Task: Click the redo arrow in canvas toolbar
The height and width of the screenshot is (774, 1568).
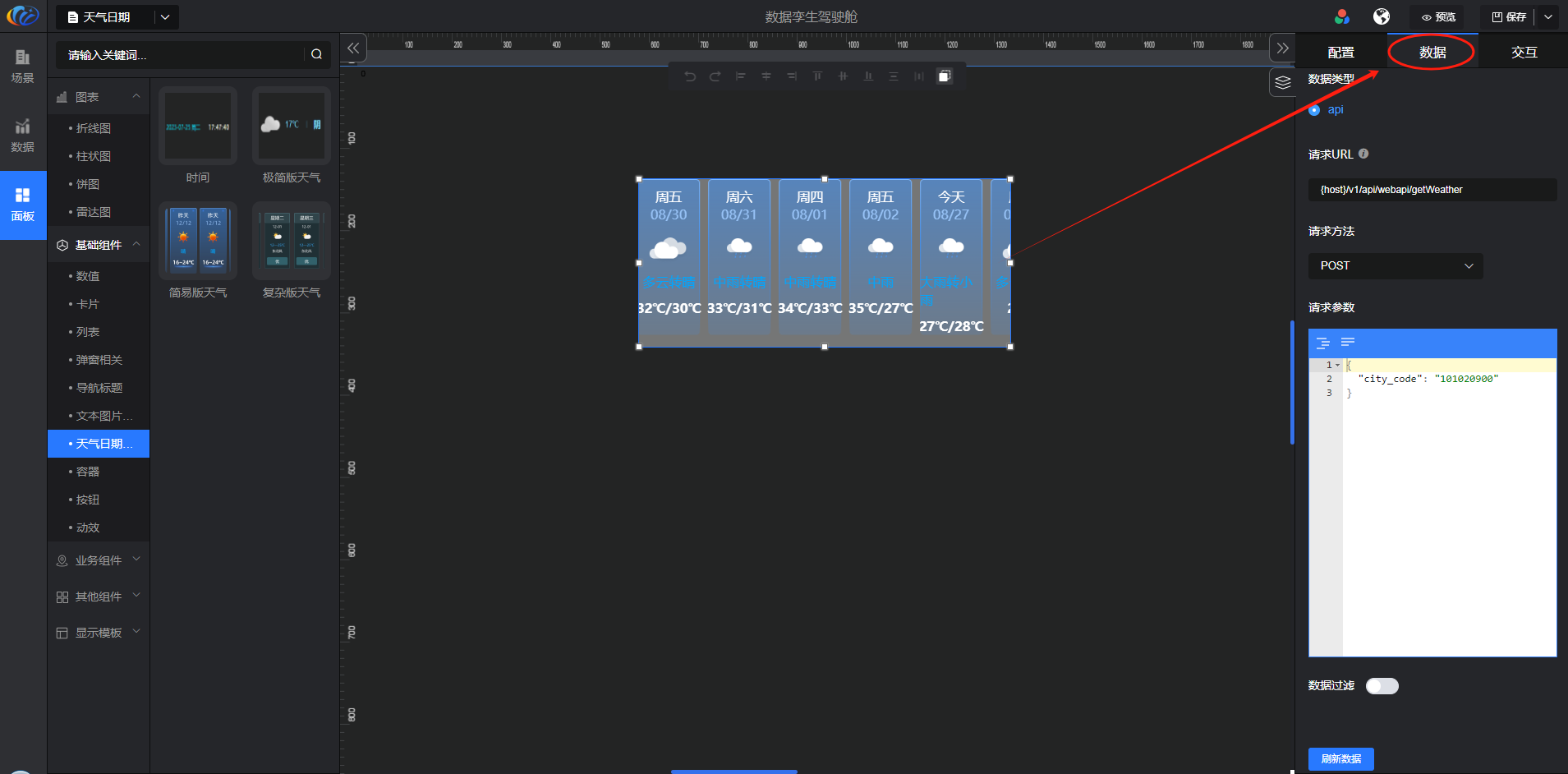Action: [x=715, y=76]
